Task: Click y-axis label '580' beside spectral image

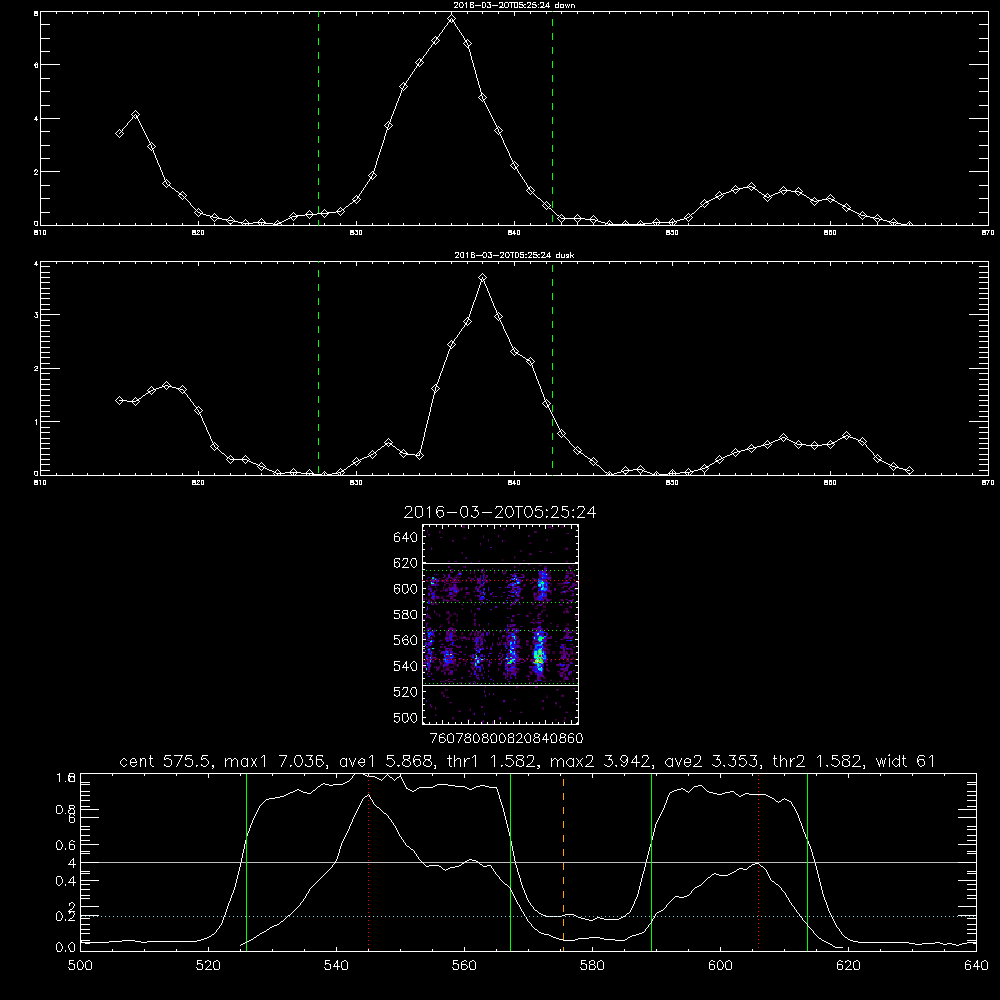Action: click(x=406, y=615)
